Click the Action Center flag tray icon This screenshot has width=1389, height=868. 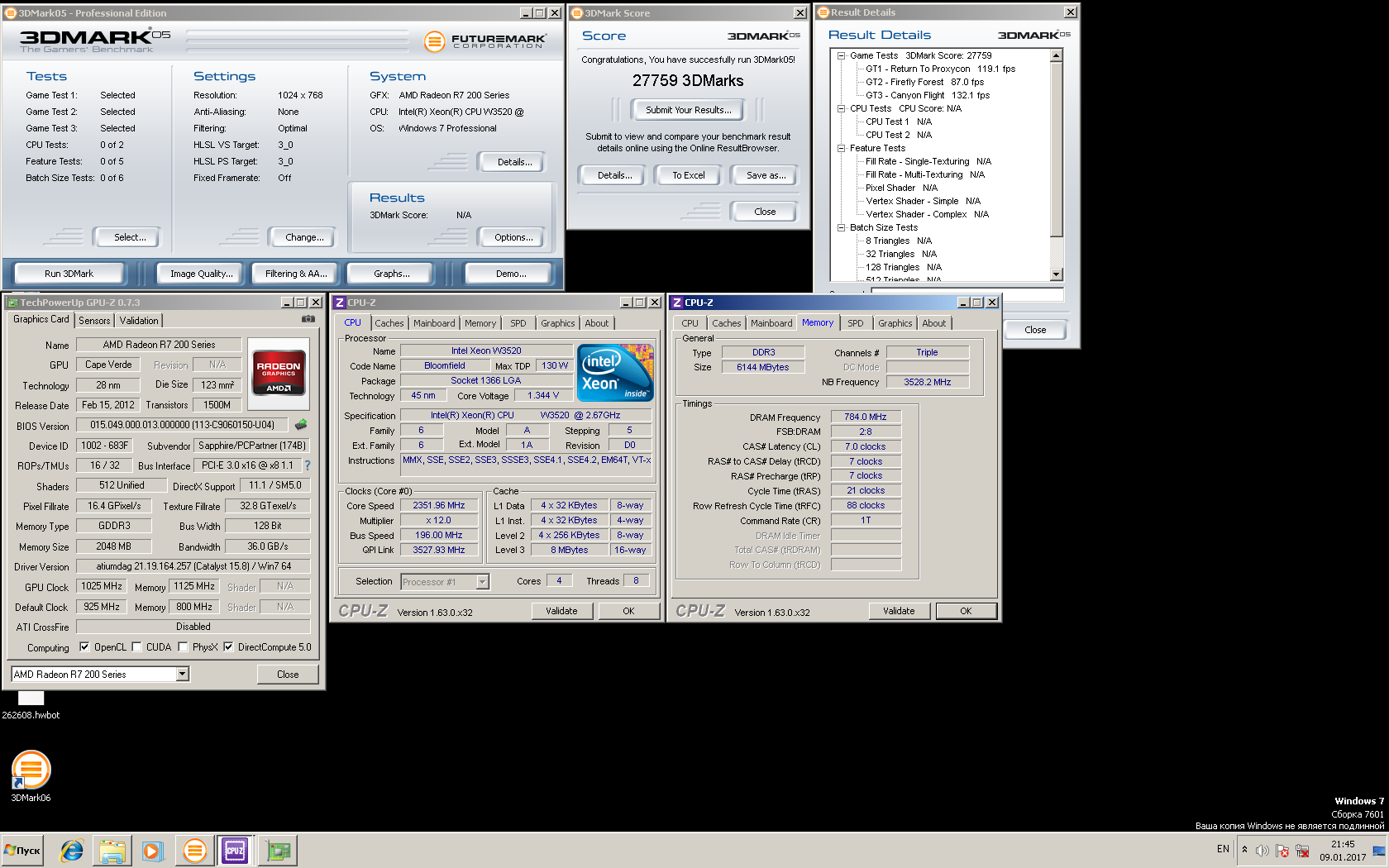pyautogui.click(x=1282, y=851)
